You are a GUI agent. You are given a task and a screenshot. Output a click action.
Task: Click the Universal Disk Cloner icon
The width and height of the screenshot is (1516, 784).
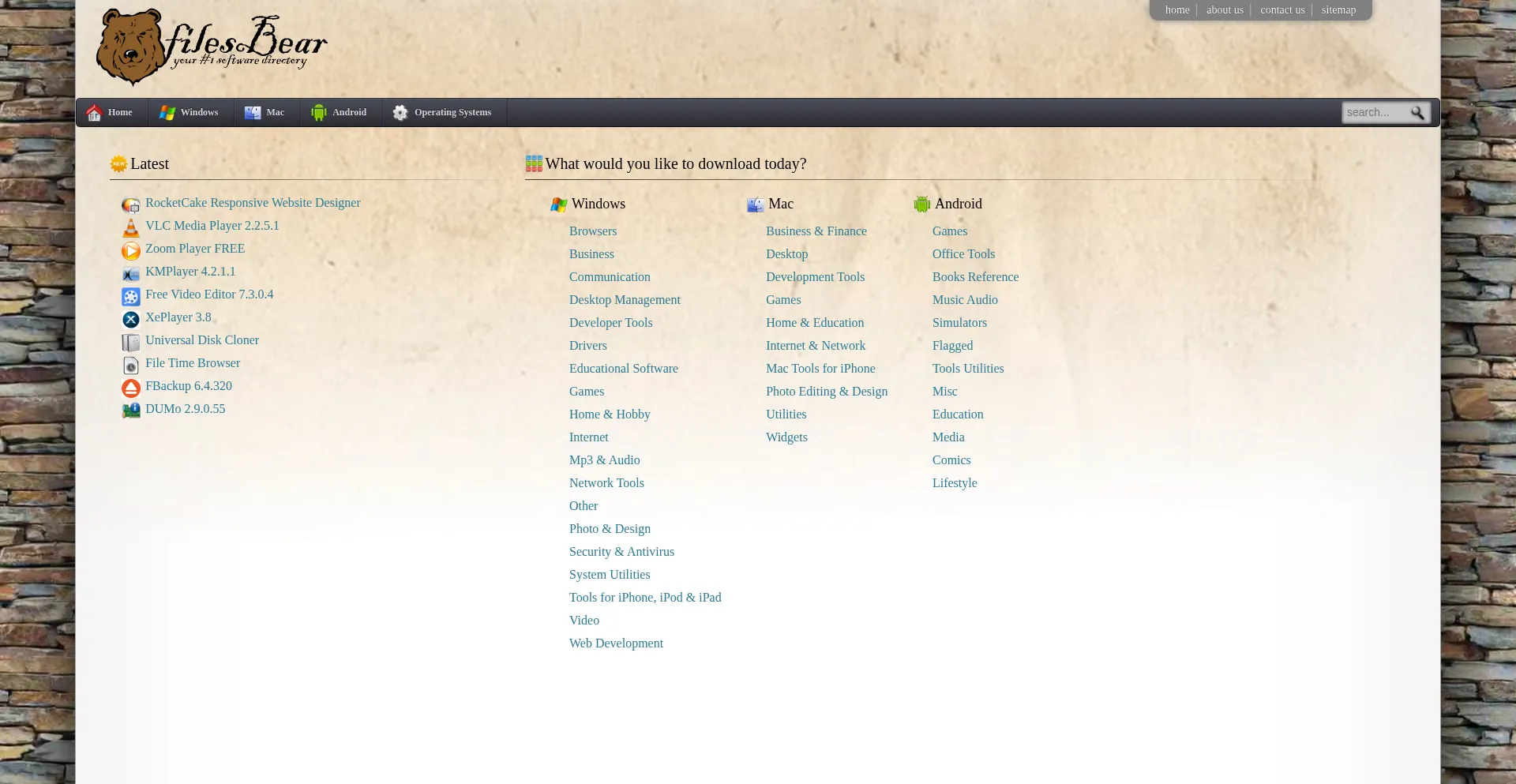click(130, 343)
